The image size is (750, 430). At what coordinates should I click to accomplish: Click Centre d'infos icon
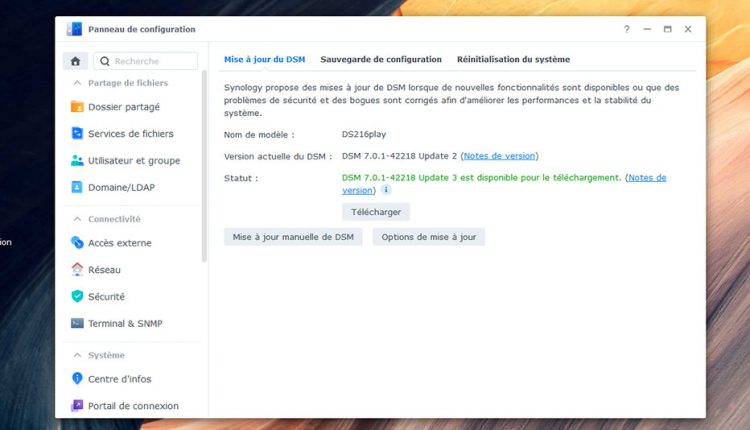pyautogui.click(x=77, y=378)
